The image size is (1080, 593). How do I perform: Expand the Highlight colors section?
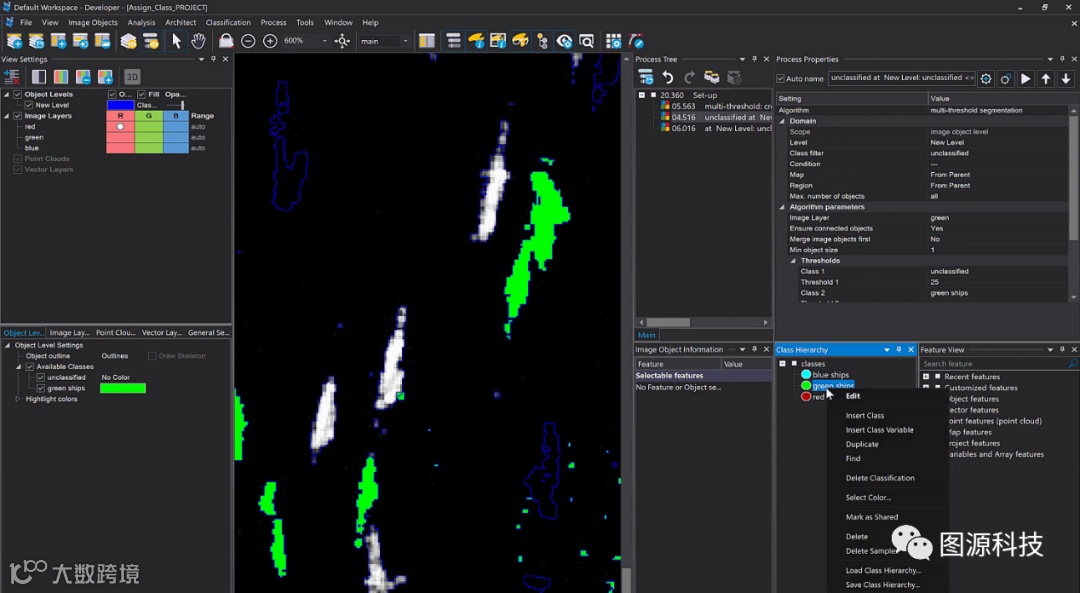(17, 399)
